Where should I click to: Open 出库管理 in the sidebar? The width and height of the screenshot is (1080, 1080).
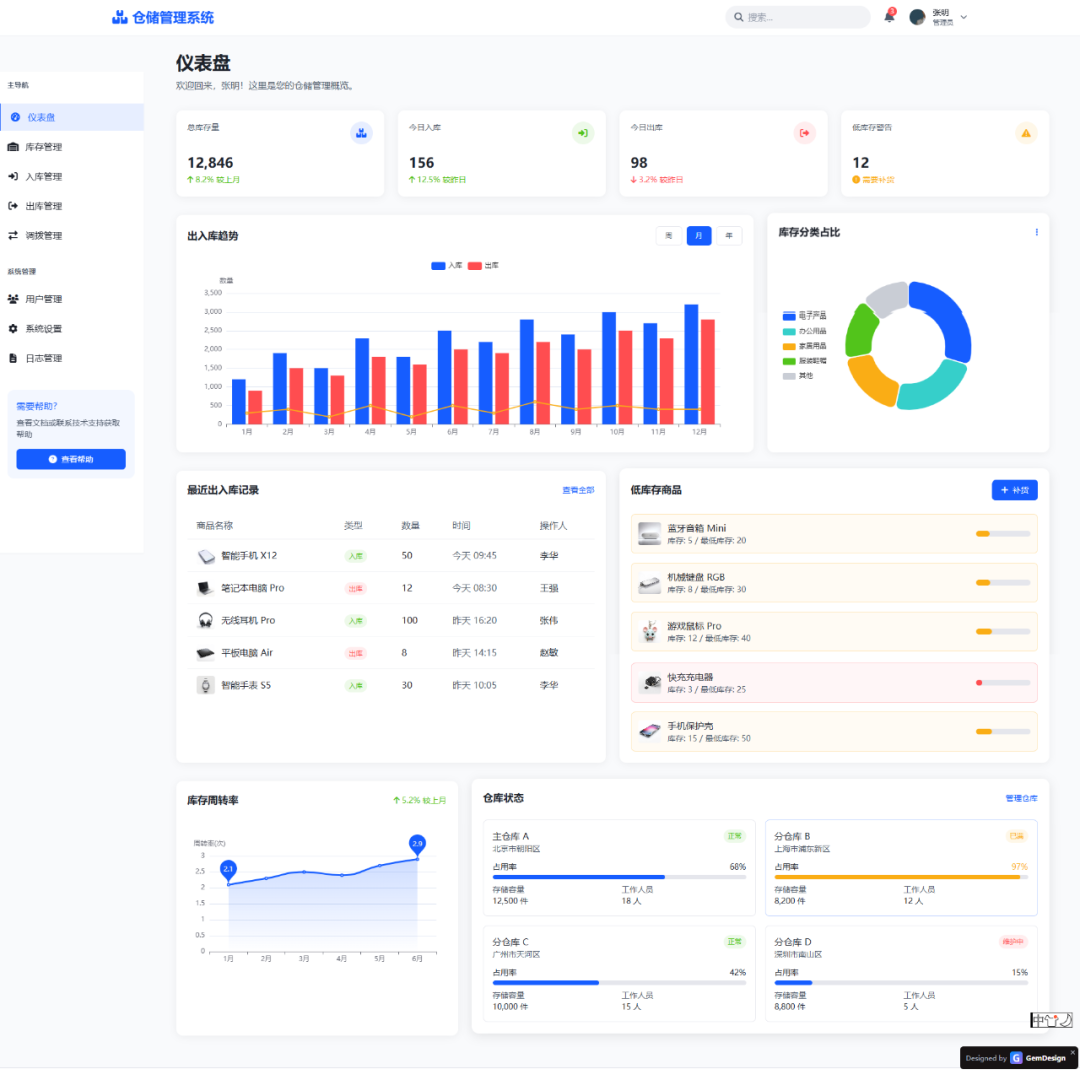[72, 206]
